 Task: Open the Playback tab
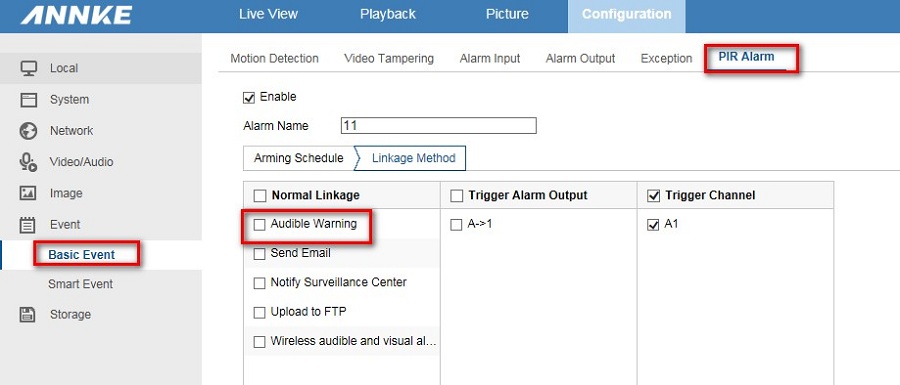(387, 14)
